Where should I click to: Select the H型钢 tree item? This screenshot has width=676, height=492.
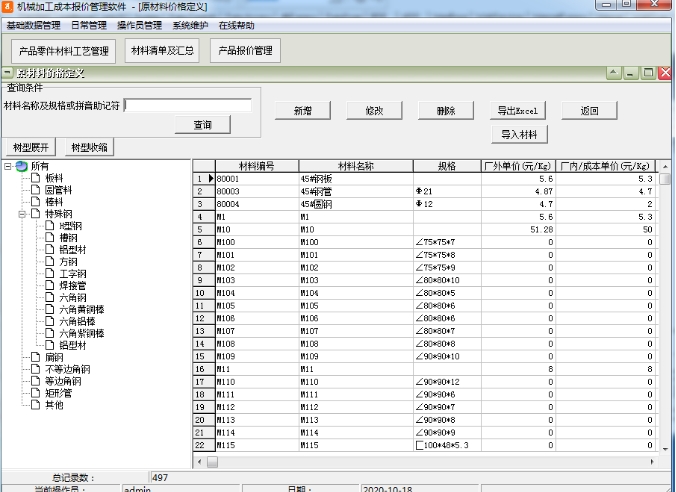[x=71, y=226]
